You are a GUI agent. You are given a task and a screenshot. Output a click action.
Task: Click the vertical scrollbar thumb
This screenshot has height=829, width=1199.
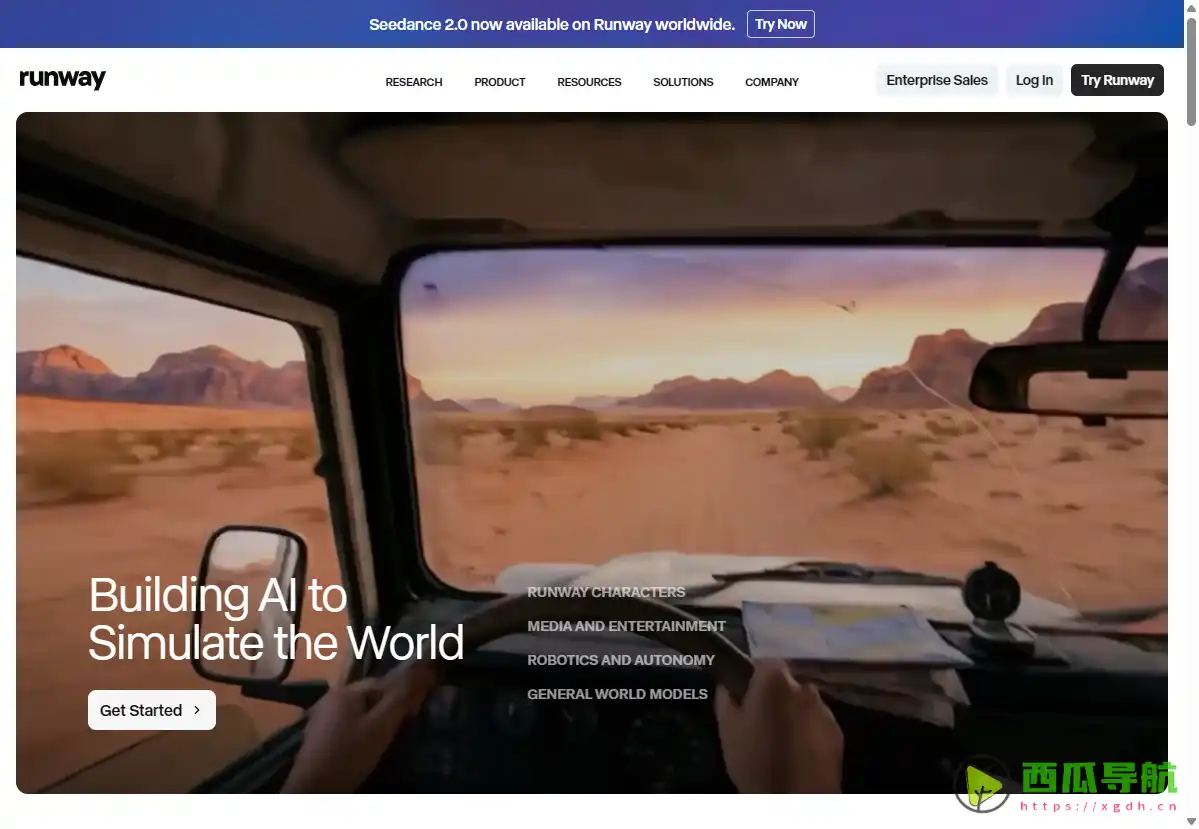pyautogui.click(x=1190, y=70)
